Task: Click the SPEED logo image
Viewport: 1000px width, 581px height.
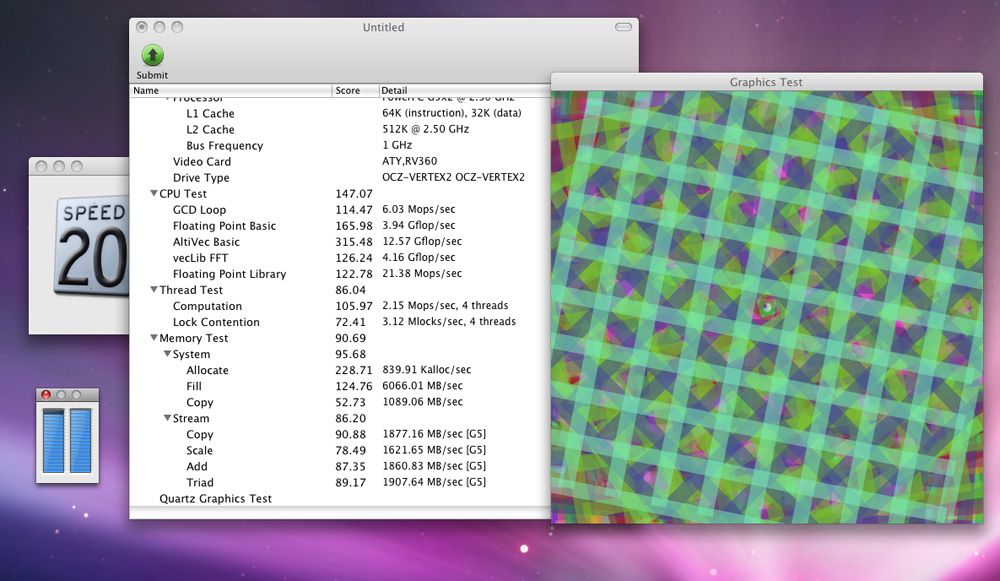Action: [92, 246]
